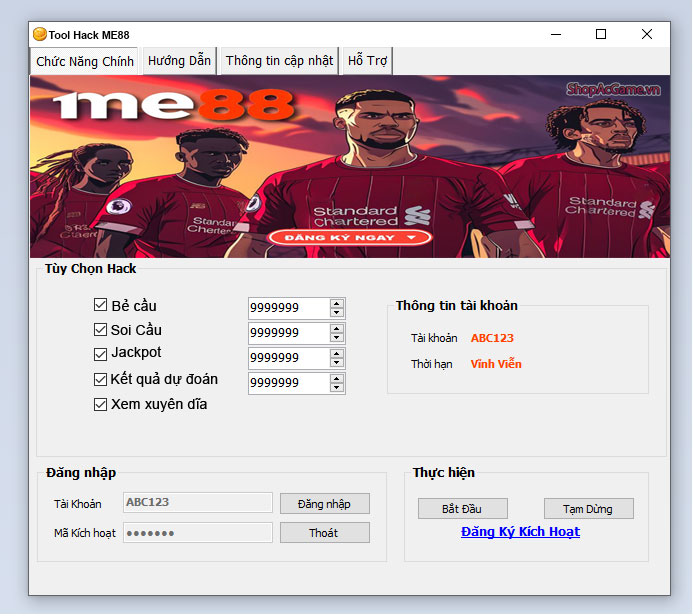Decrease Kết quả dự đoán value with down arrow

pos(337,388)
